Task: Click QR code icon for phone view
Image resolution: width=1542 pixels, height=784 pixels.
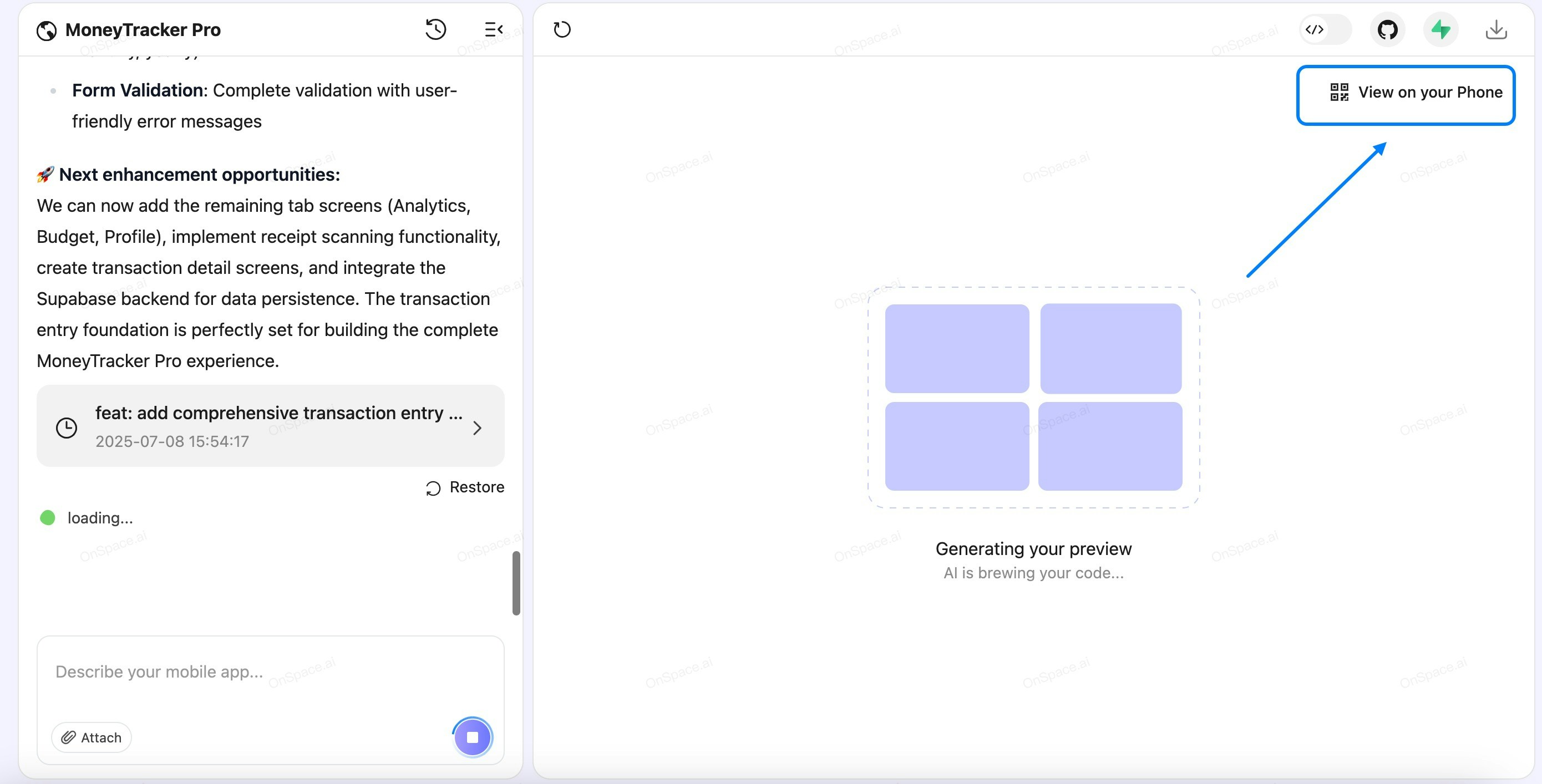Action: 1338,92
